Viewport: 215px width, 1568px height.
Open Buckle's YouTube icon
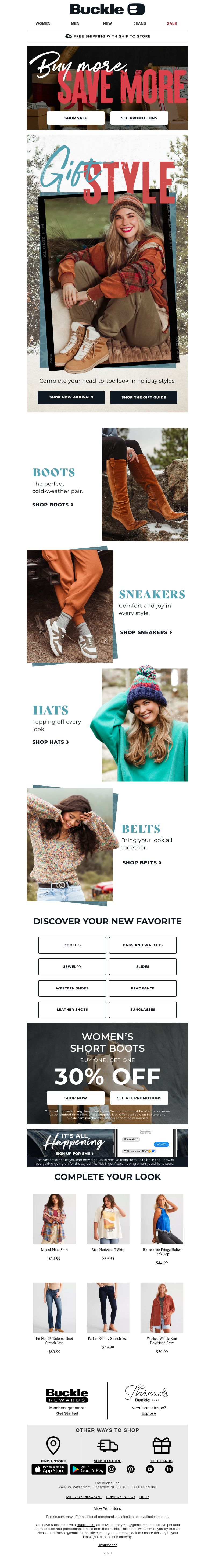[x=149, y=1469]
